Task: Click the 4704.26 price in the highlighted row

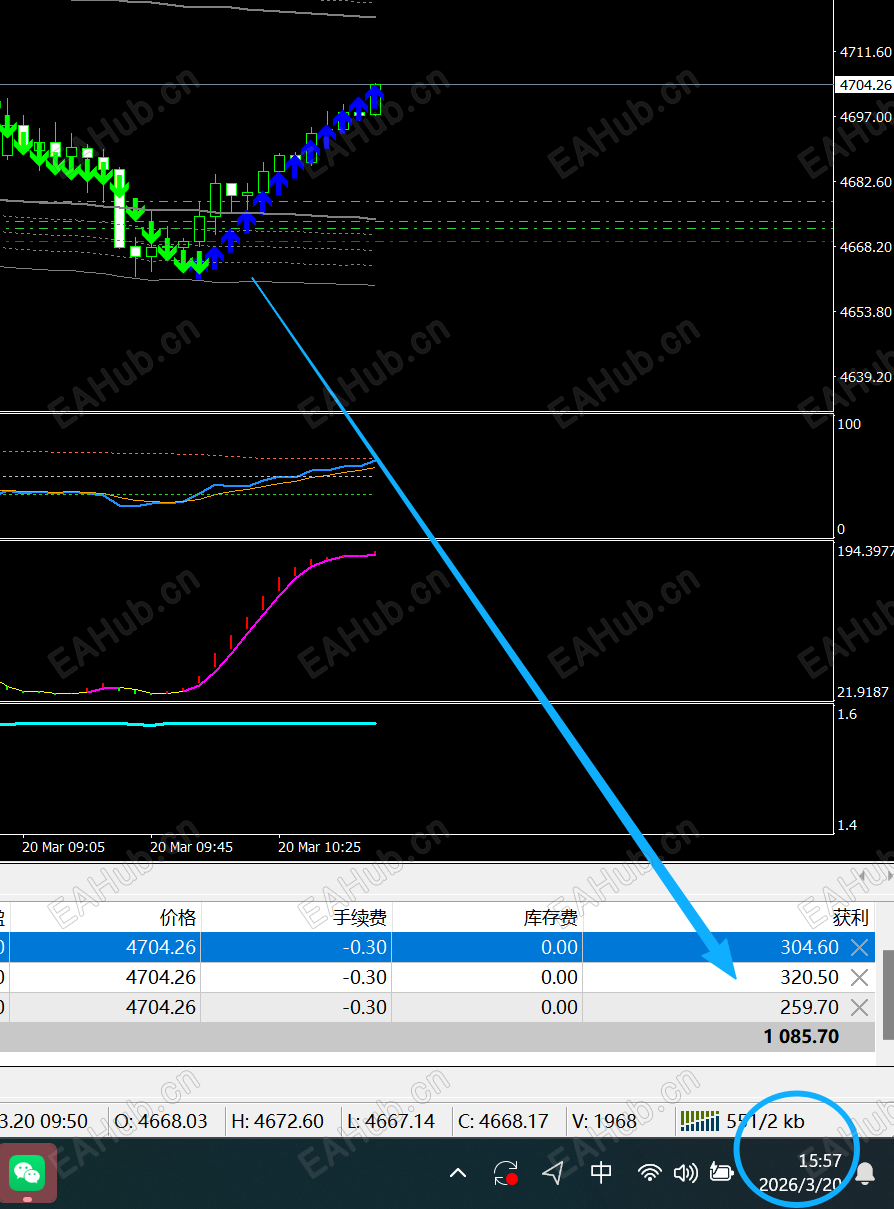Action: (161, 947)
